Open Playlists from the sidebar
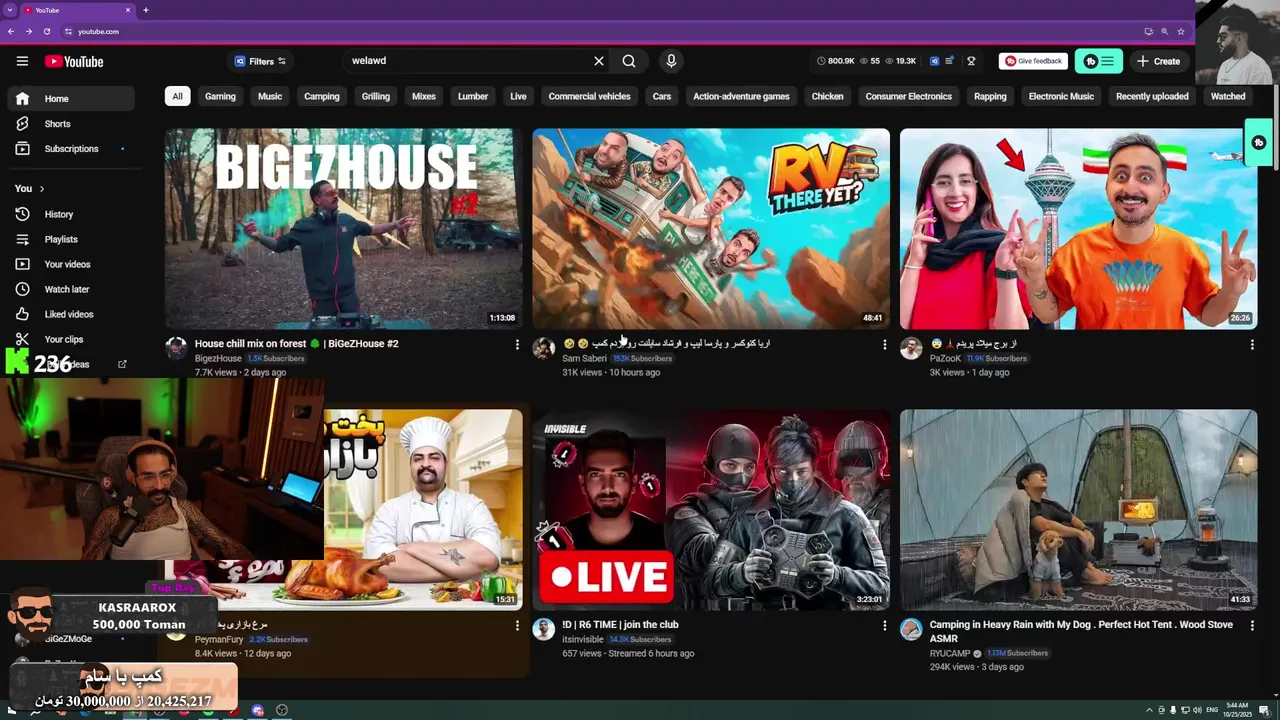The width and height of the screenshot is (1280, 720). (70, 239)
